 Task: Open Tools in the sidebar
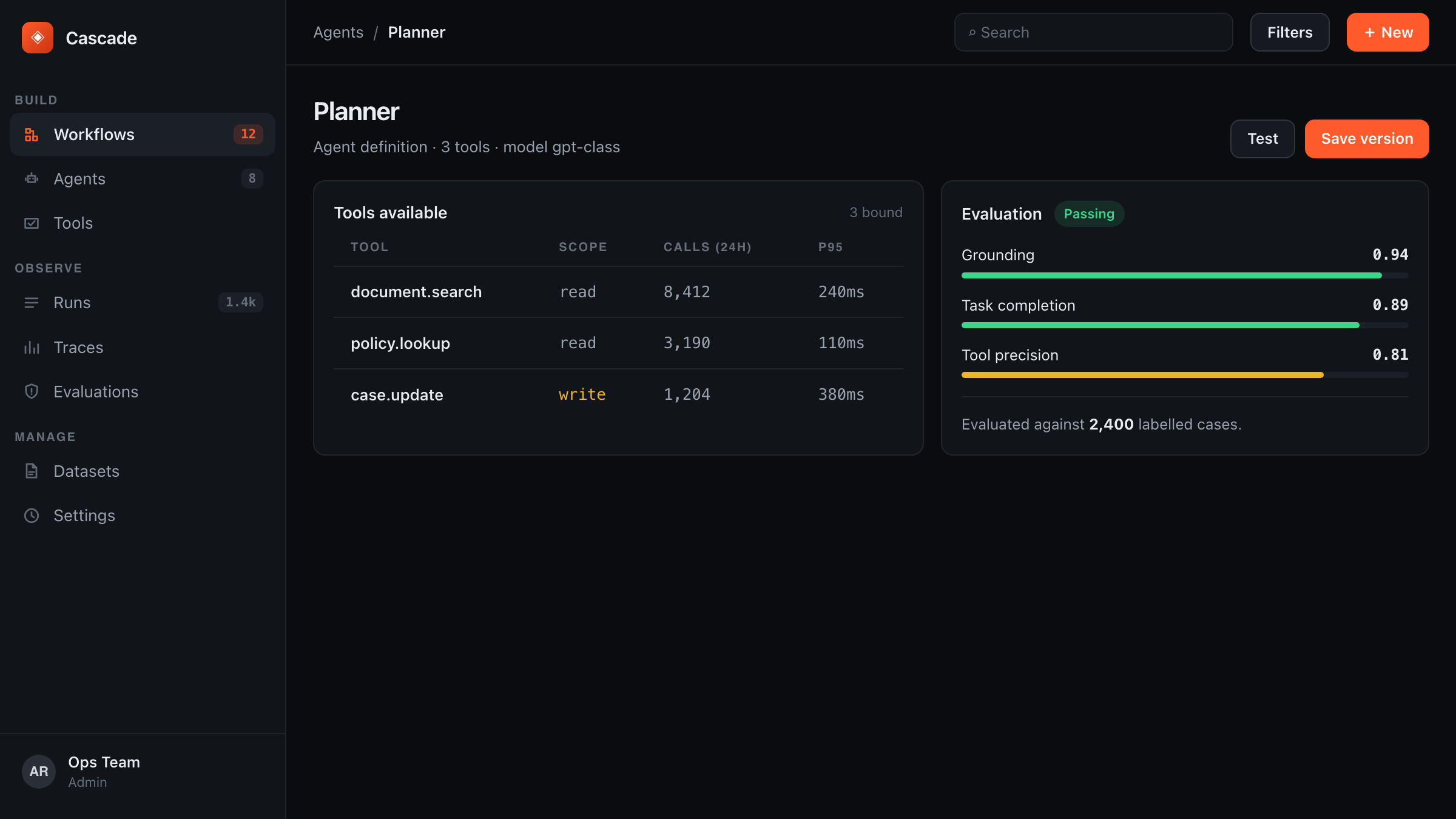tap(143, 223)
